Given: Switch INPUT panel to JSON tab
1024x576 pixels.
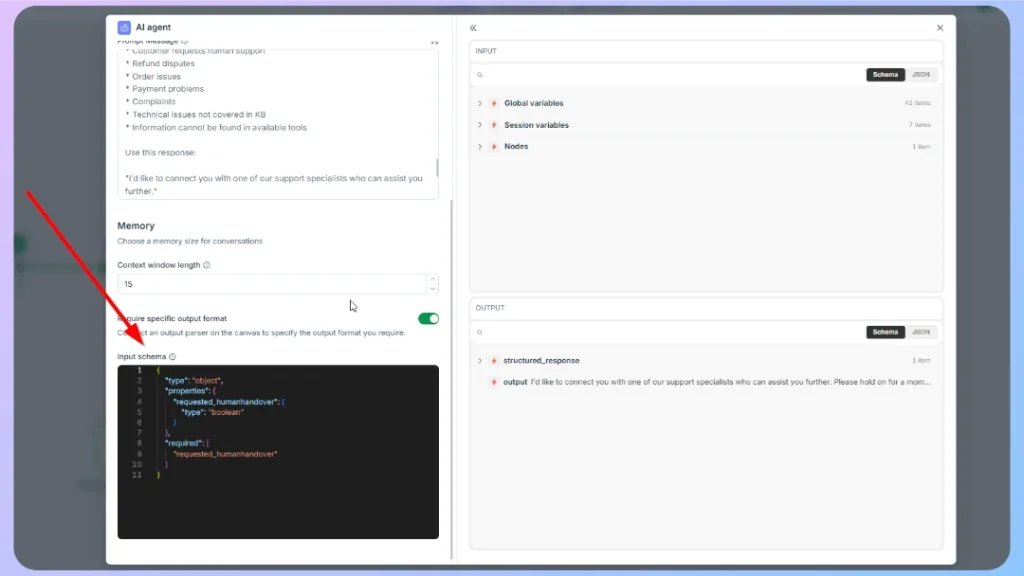Looking at the screenshot, I should (920, 74).
